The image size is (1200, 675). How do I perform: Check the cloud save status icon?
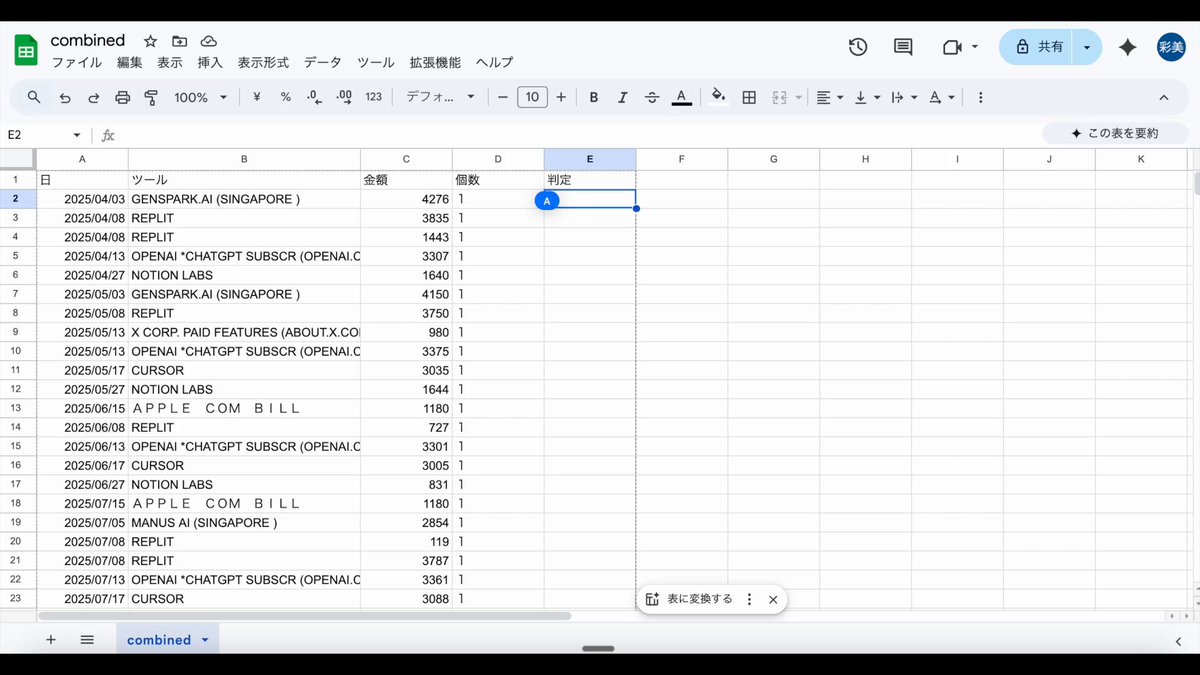(x=208, y=41)
